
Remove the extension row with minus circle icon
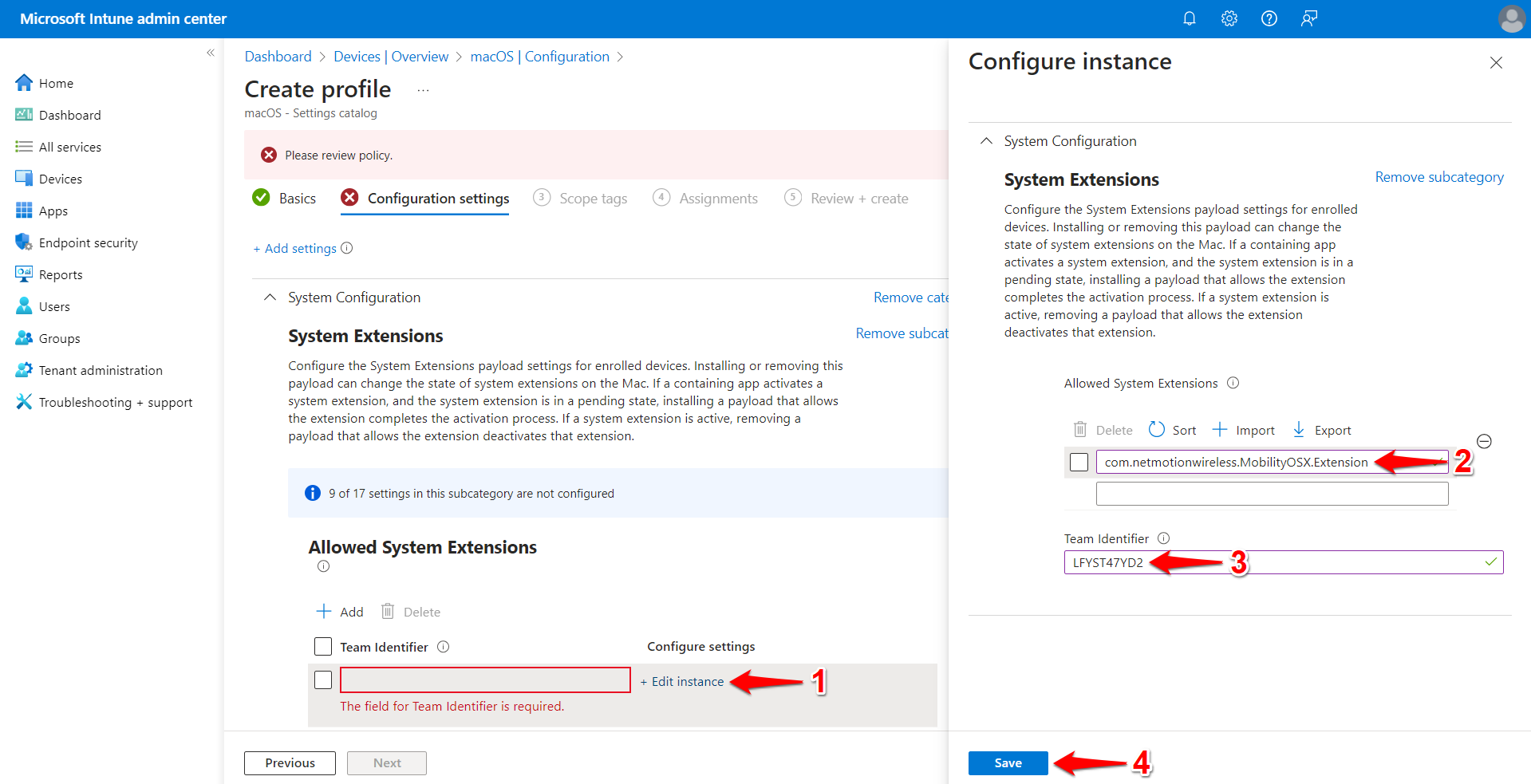tap(1484, 441)
